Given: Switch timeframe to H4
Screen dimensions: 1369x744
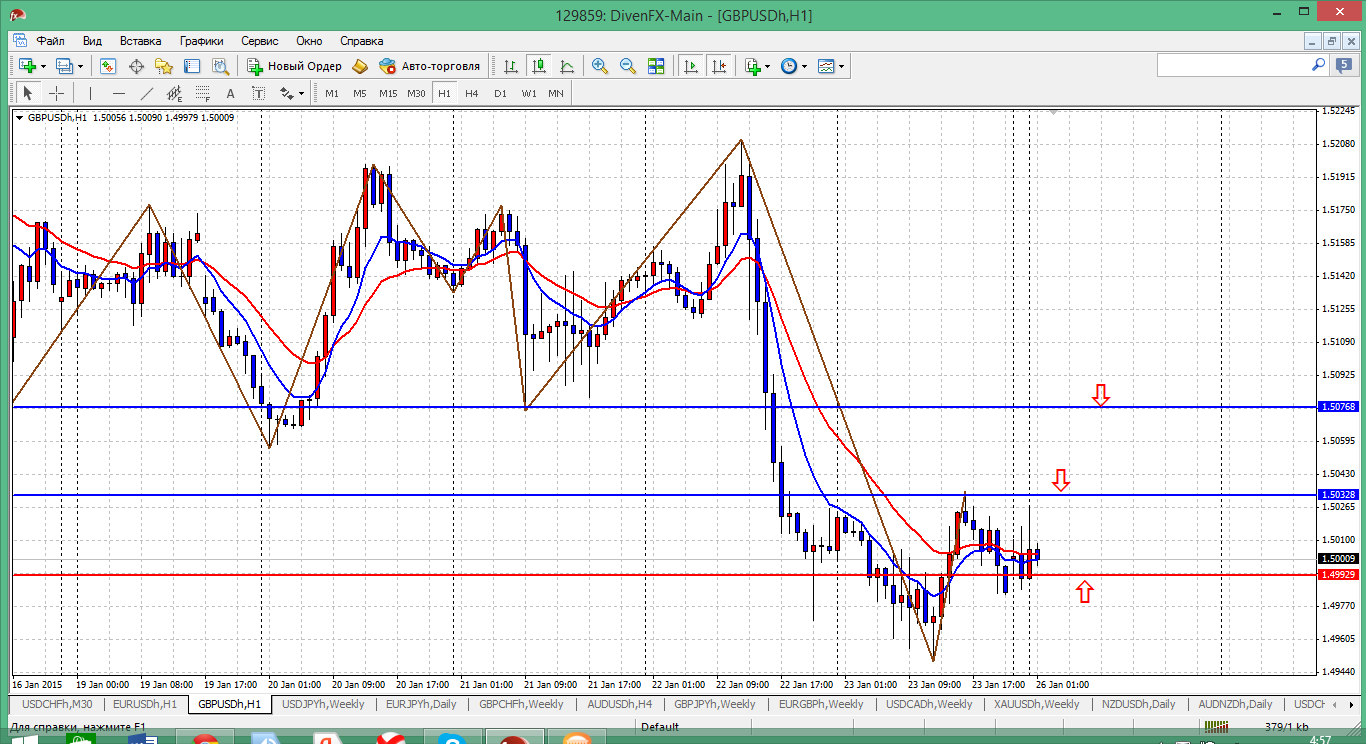Looking at the screenshot, I should point(472,93).
